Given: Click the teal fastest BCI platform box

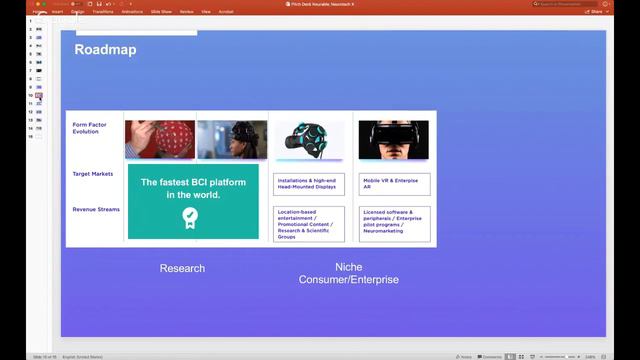Looking at the screenshot, I should (x=193, y=201).
